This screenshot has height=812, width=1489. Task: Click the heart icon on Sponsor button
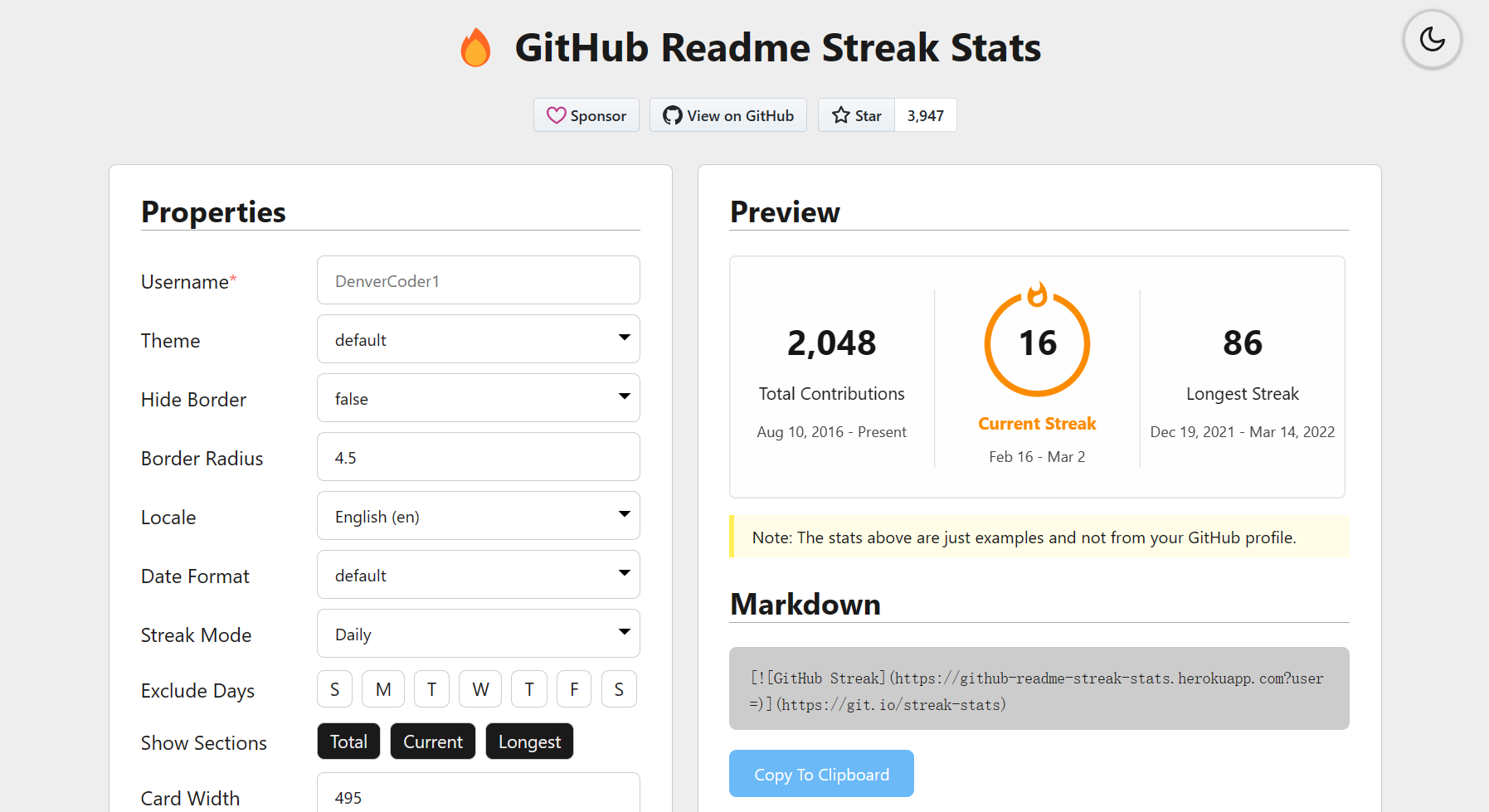pyautogui.click(x=556, y=115)
